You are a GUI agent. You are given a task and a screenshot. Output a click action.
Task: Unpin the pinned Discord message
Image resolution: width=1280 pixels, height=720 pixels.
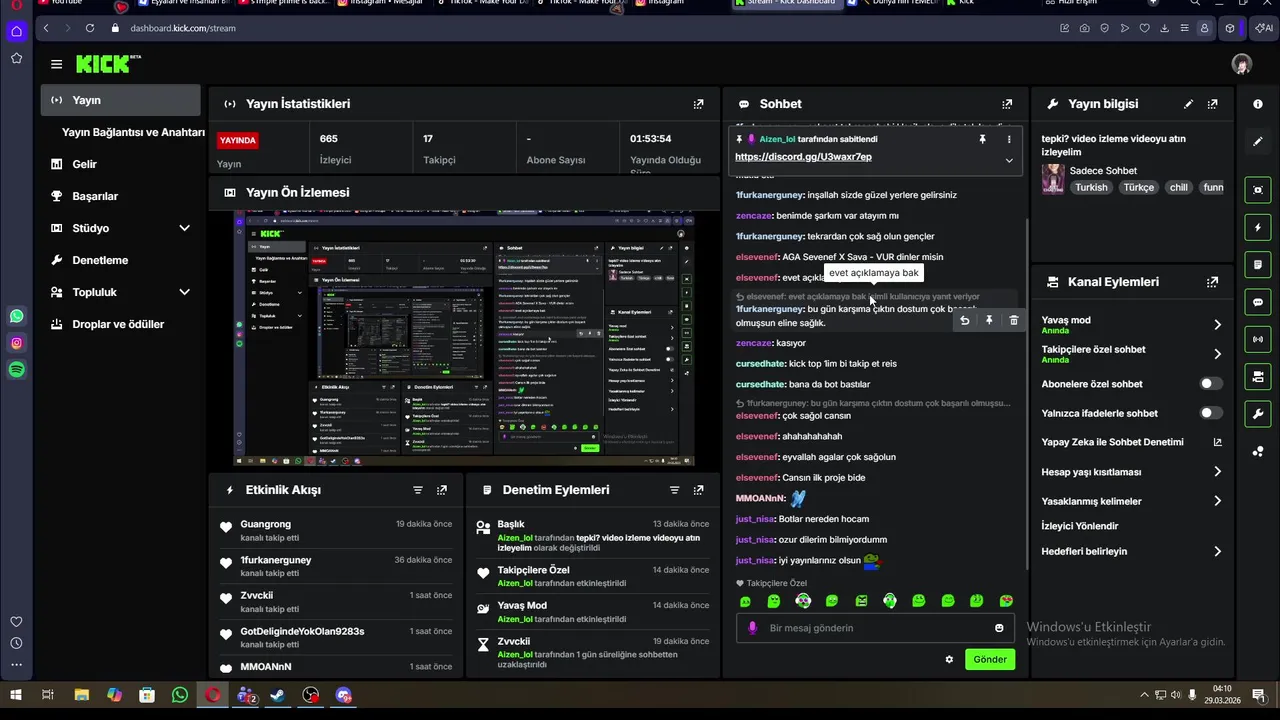coord(982,139)
